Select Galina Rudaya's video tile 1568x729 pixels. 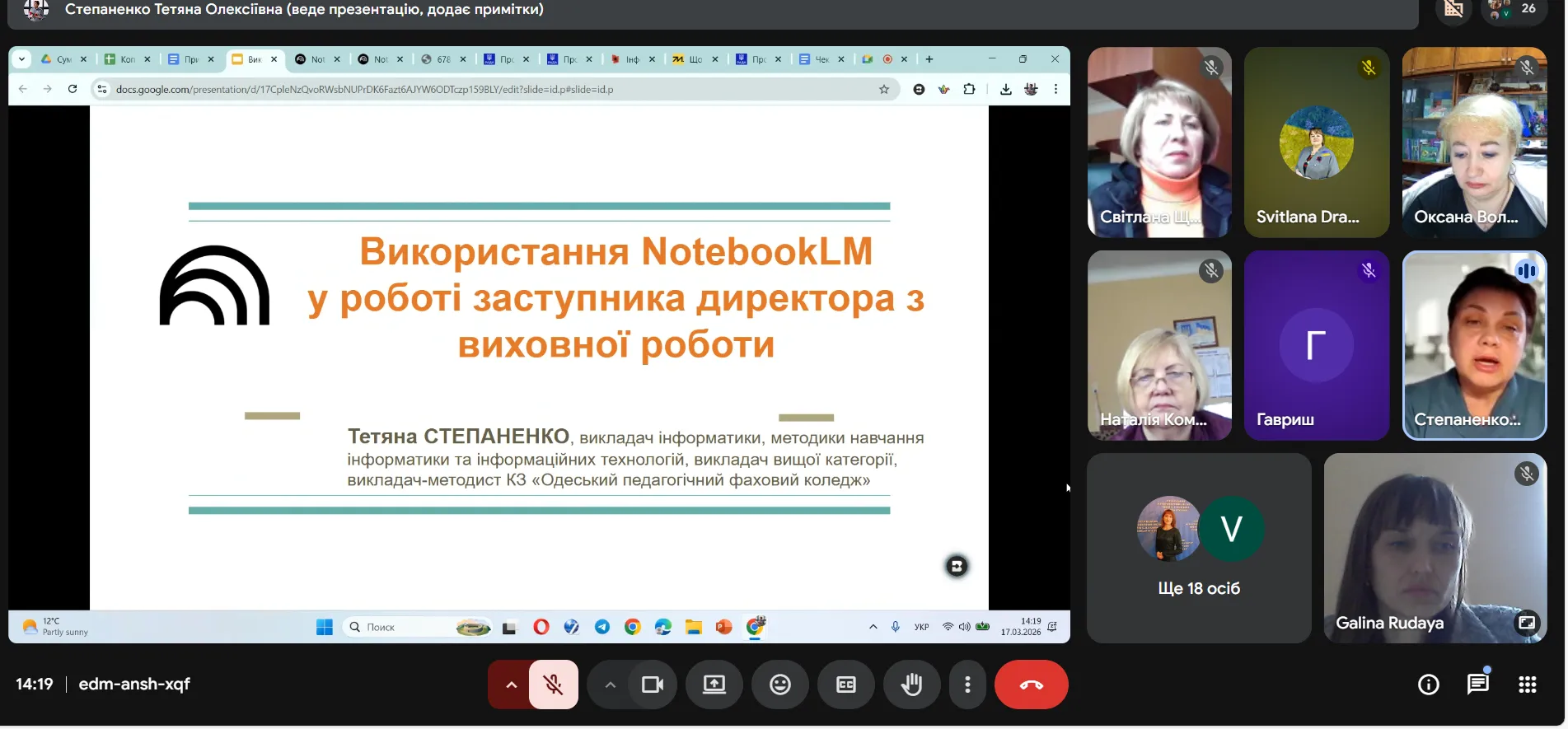pyautogui.click(x=1435, y=548)
